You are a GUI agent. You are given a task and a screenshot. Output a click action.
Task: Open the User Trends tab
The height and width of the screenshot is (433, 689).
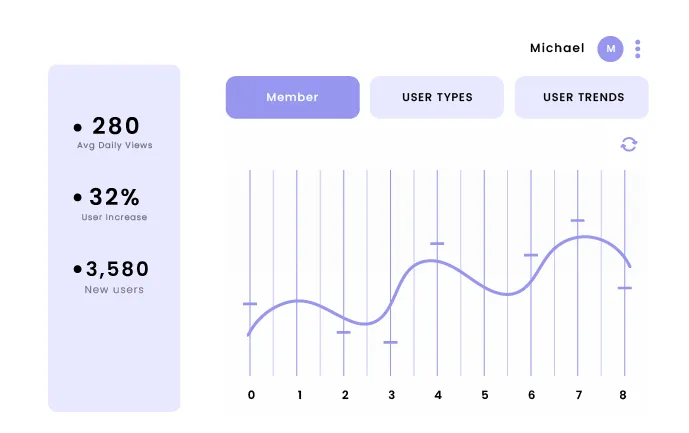[582, 97]
